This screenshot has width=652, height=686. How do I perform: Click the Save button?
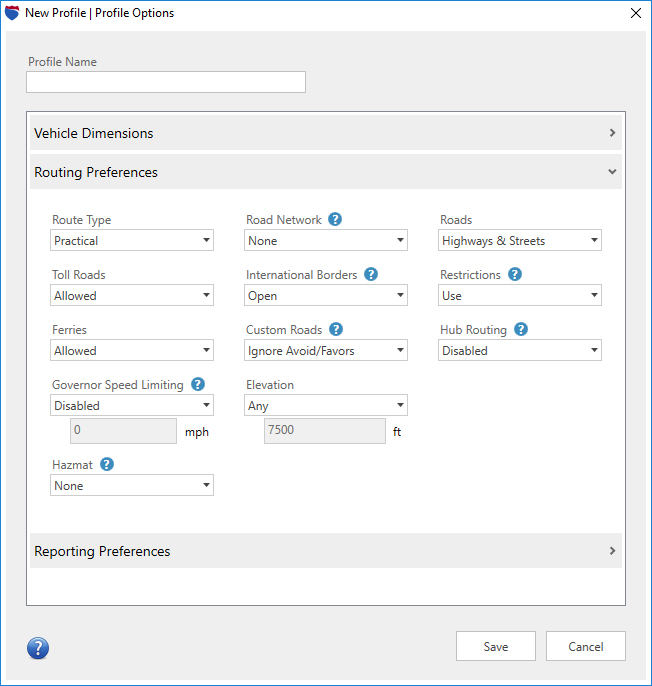click(x=496, y=647)
